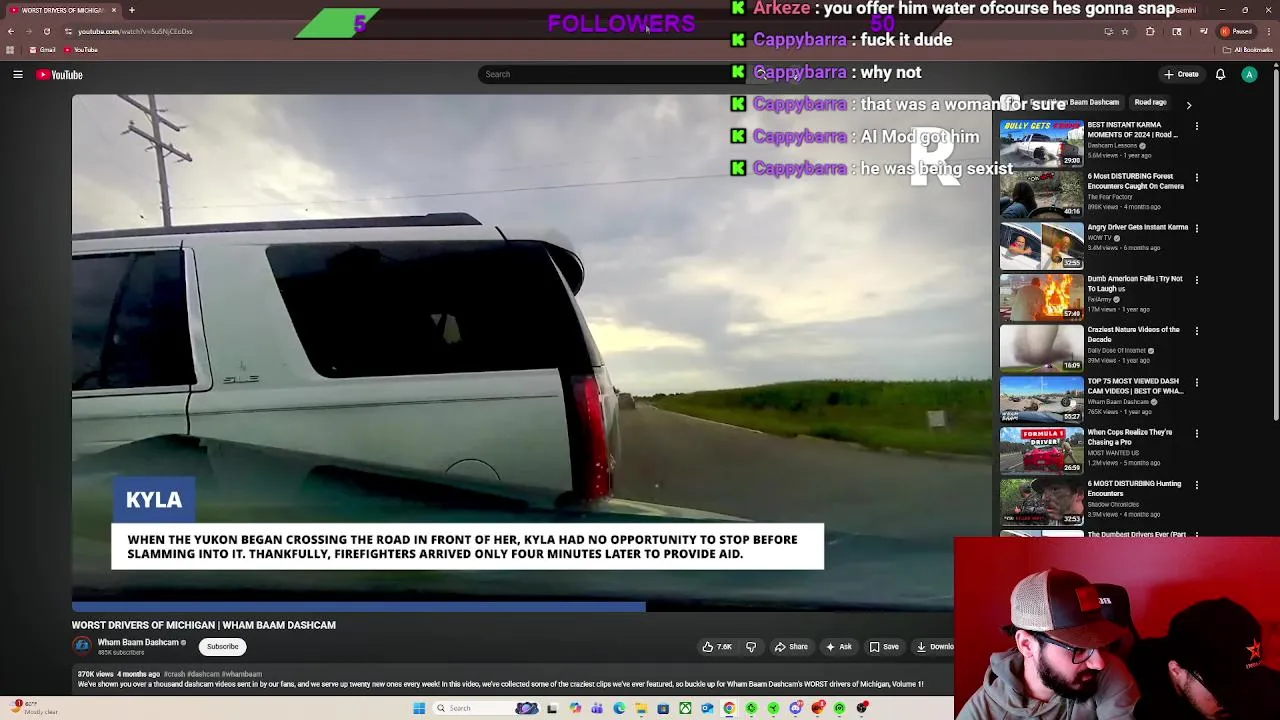The width and height of the screenshot is (1280, 720).
Task: Like the video with thumbs up
Action: tap(717, 647)
